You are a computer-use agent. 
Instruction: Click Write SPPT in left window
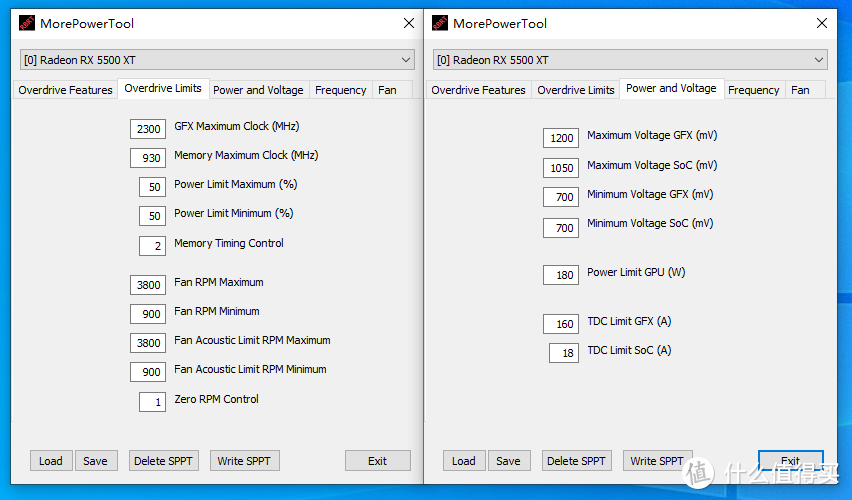[x=244, y=461]
